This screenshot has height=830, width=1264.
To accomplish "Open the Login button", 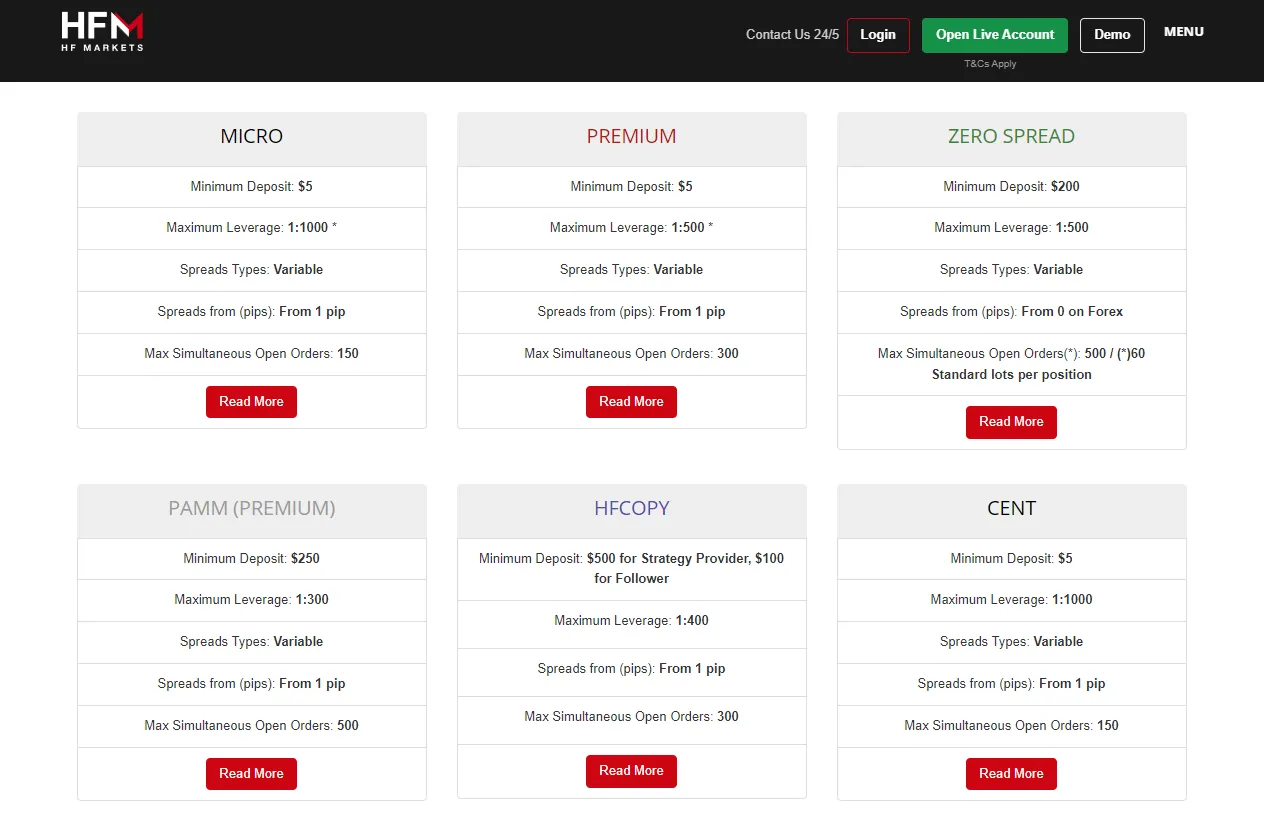I will click(878, 35).
